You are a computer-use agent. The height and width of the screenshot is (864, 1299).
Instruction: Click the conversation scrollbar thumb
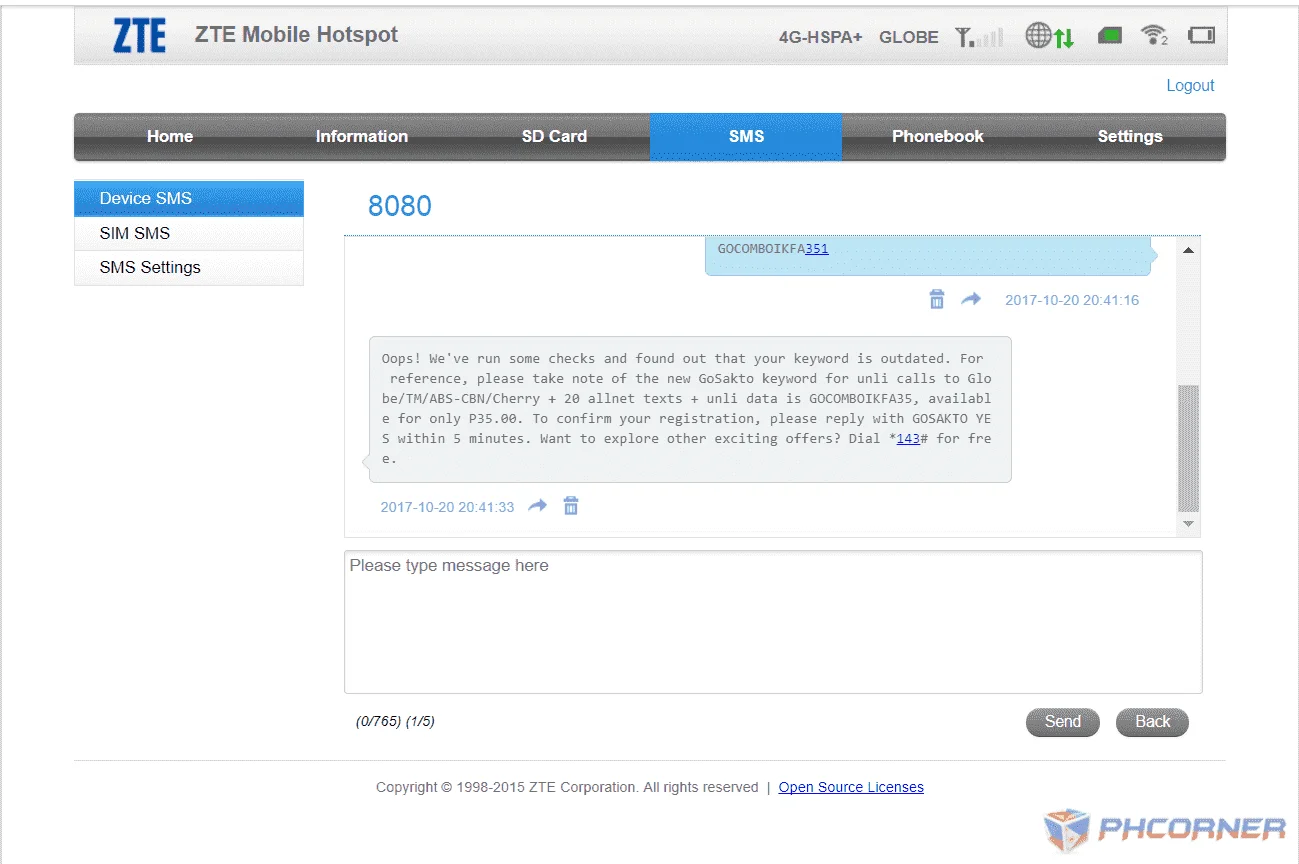(1188, 449)
